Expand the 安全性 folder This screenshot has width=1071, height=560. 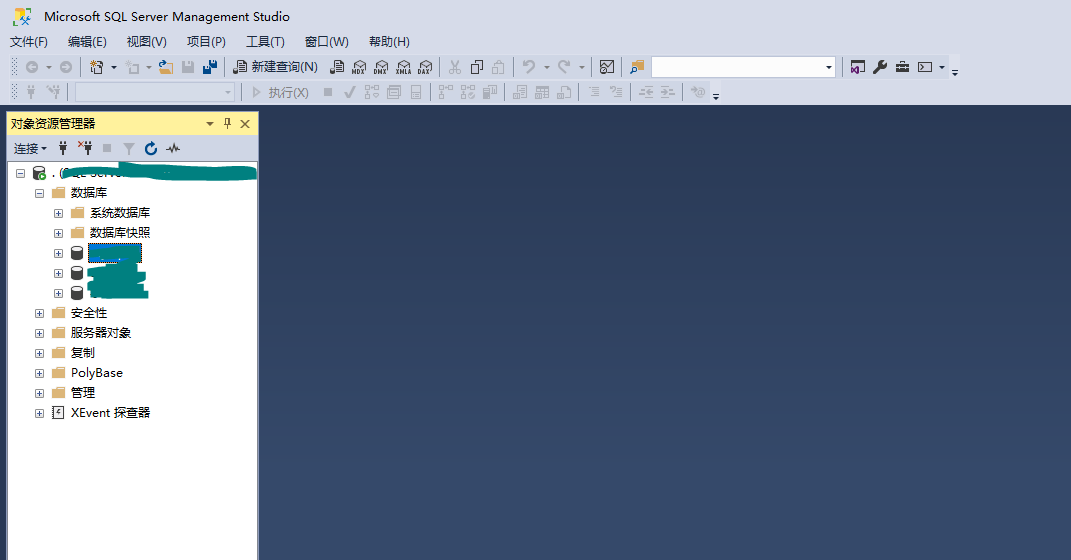tap(40, 313)
